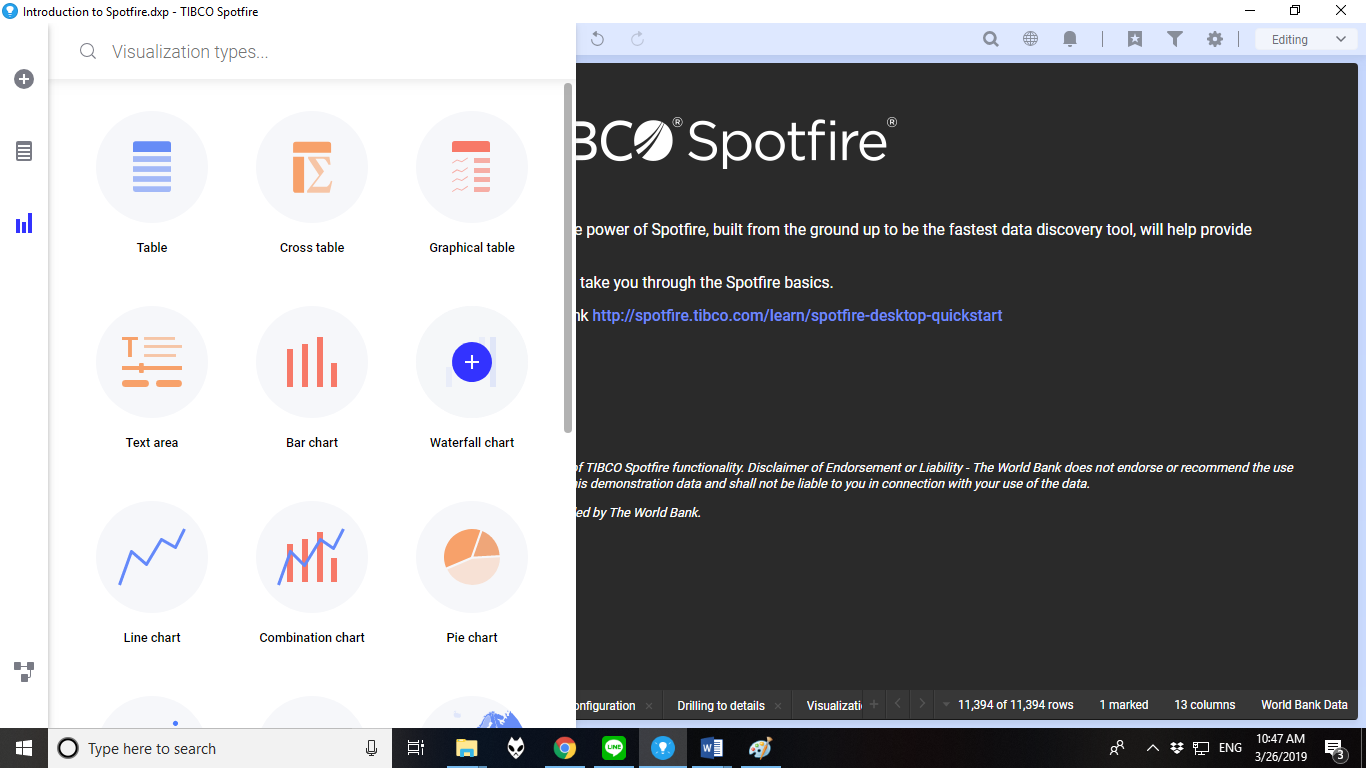Switch to the Drilling to details tab
This screenshot has width=1366, height=768.
(721, 705)
